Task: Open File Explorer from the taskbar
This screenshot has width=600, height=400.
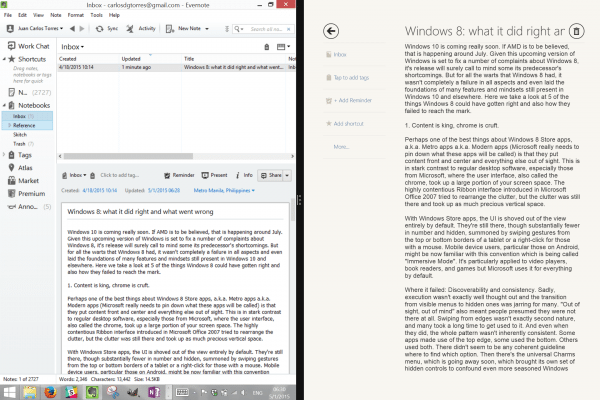Action: pos(30,392)
